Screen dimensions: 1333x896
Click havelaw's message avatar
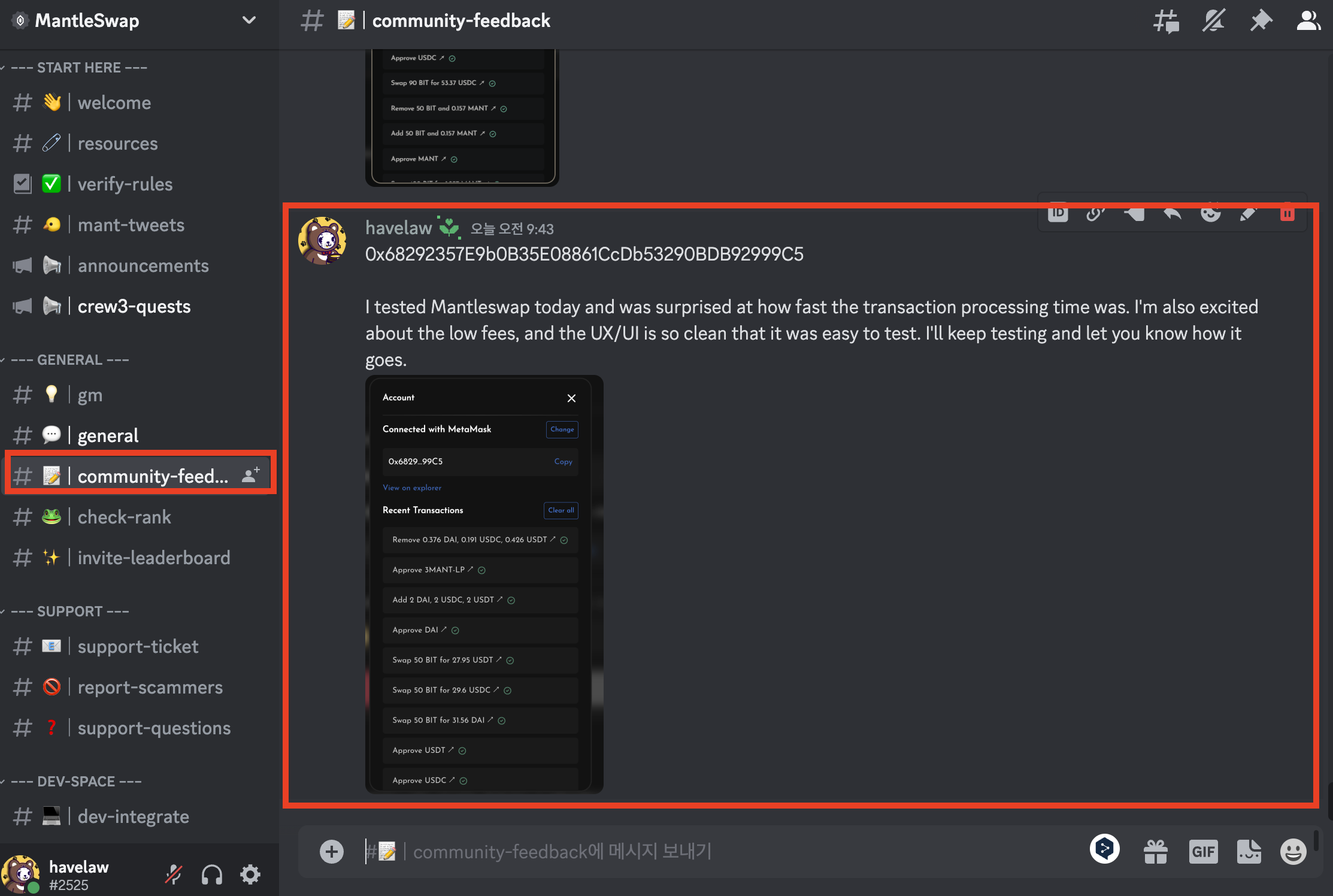point(322,241)
